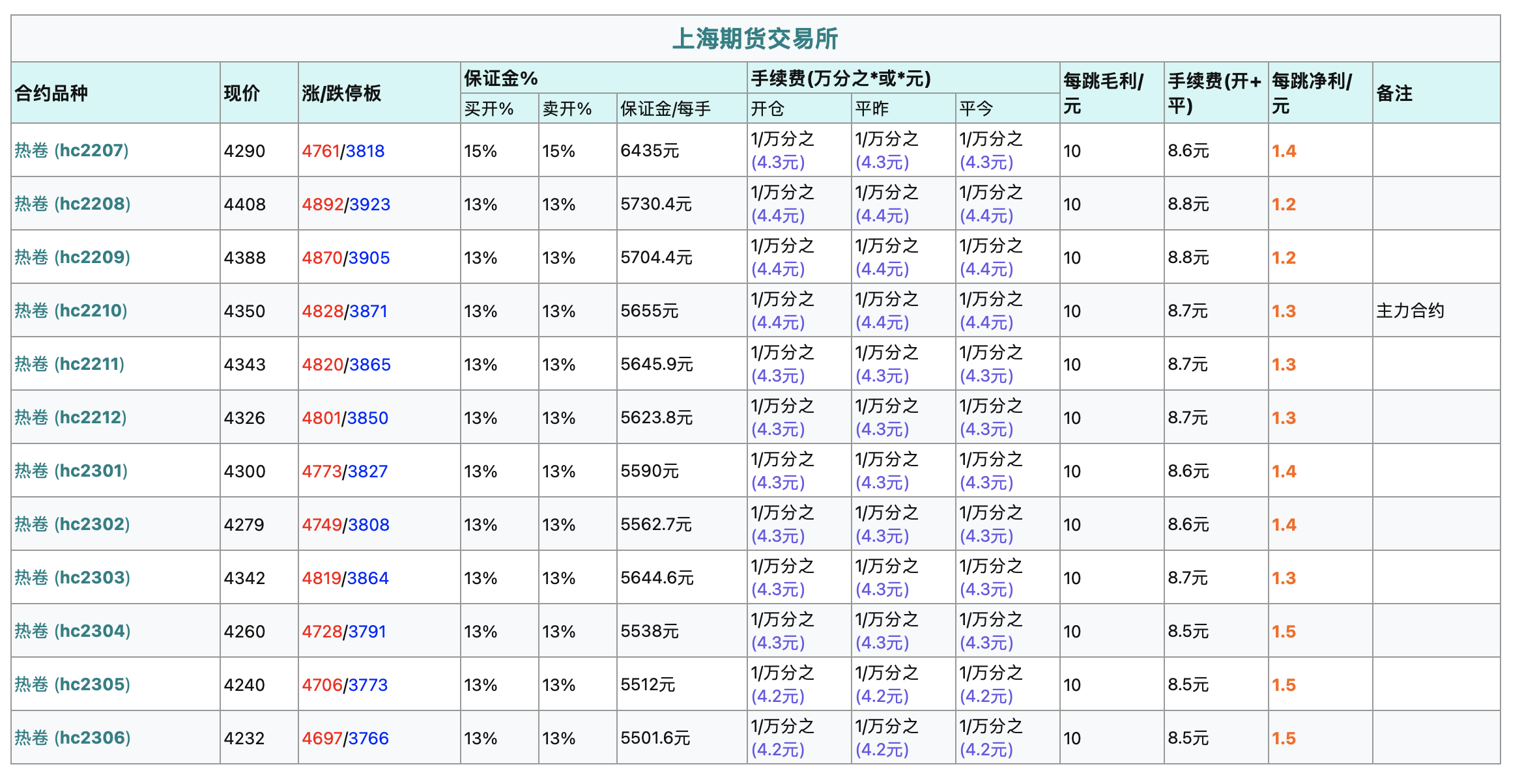Click limit-down price 3818 for hc2207
This screenshot has width=1522, height=784.
click(365, 151)
